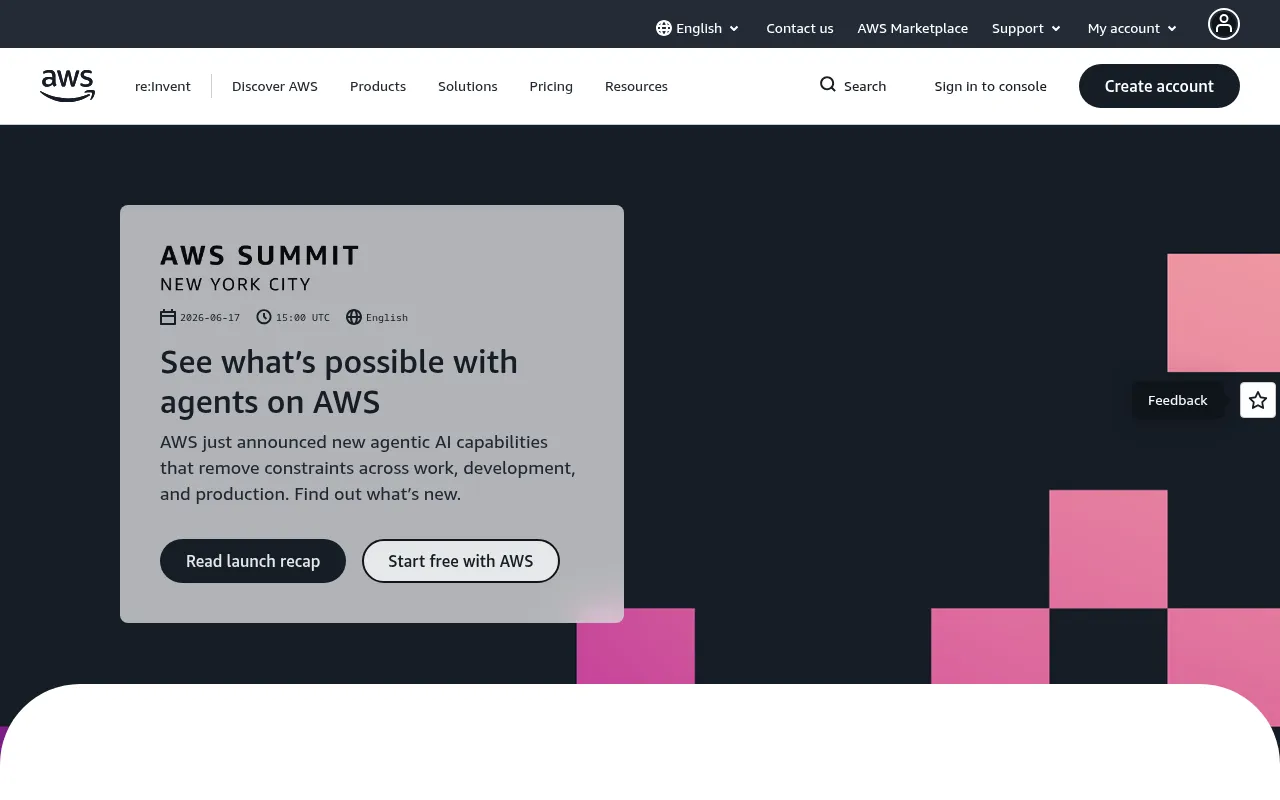Click the Contact us link

click(x=800, y=28)
